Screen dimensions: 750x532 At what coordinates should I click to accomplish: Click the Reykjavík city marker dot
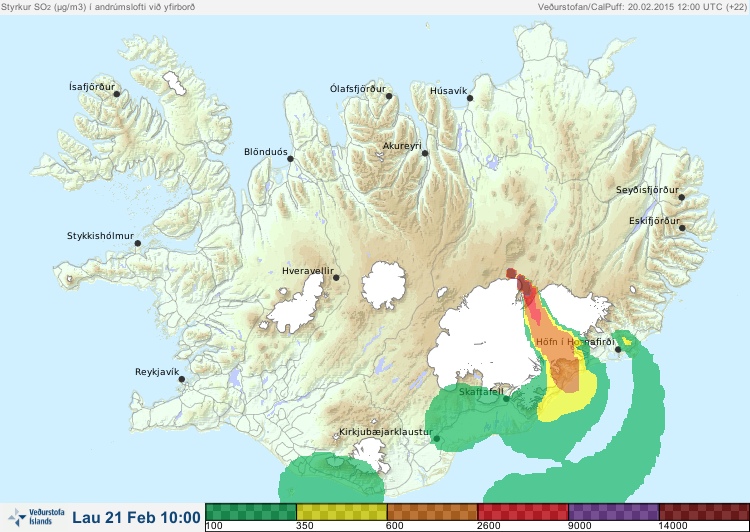pos(182,379)
